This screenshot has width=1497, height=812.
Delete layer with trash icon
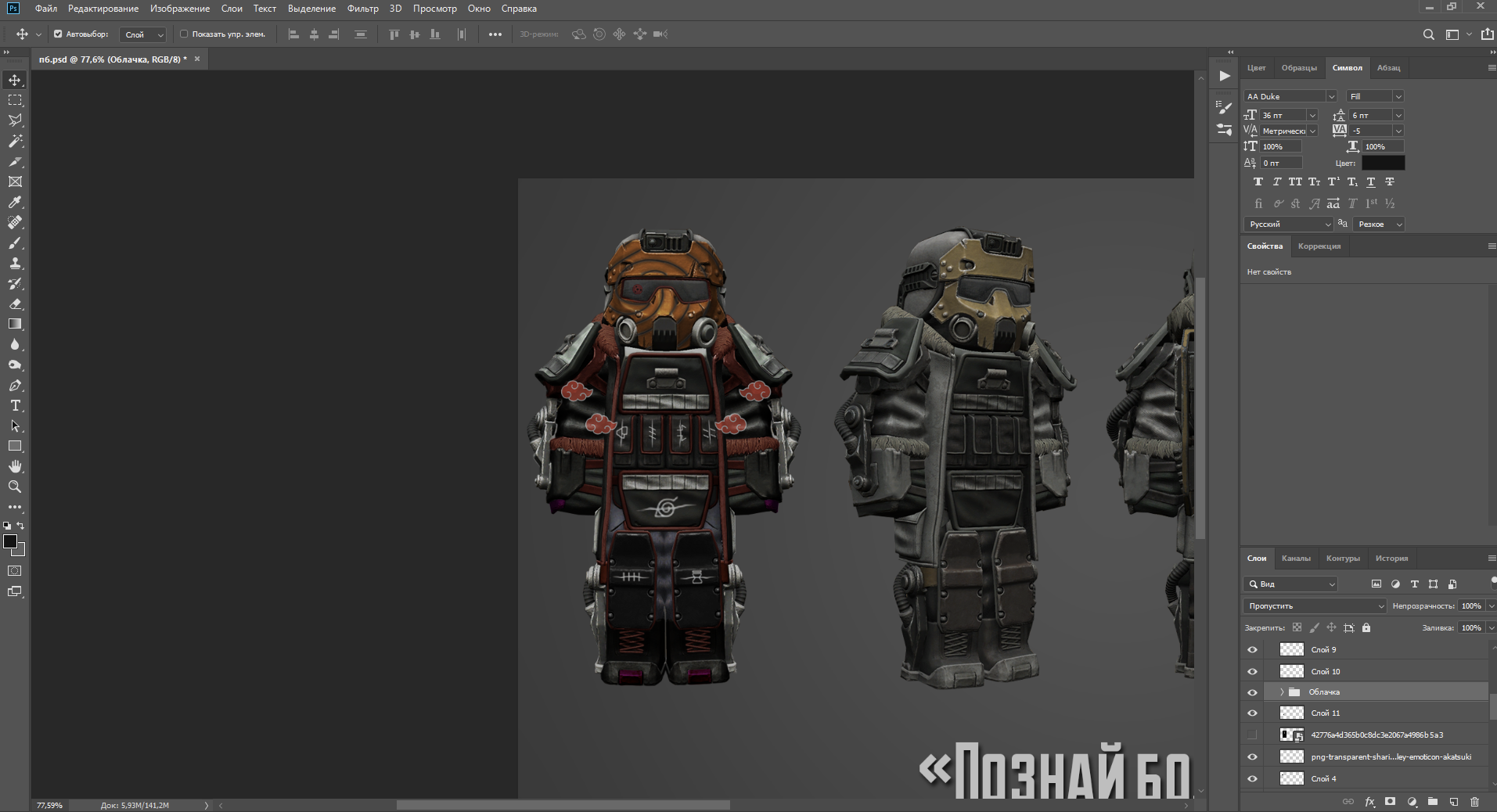pyautogui.click(x=1474, y=801)
